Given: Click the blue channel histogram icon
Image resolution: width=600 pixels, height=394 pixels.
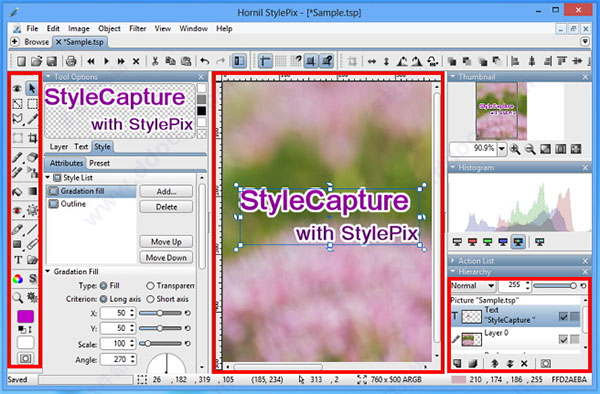Looking at the screenshot, I should [x=502, y=242].
